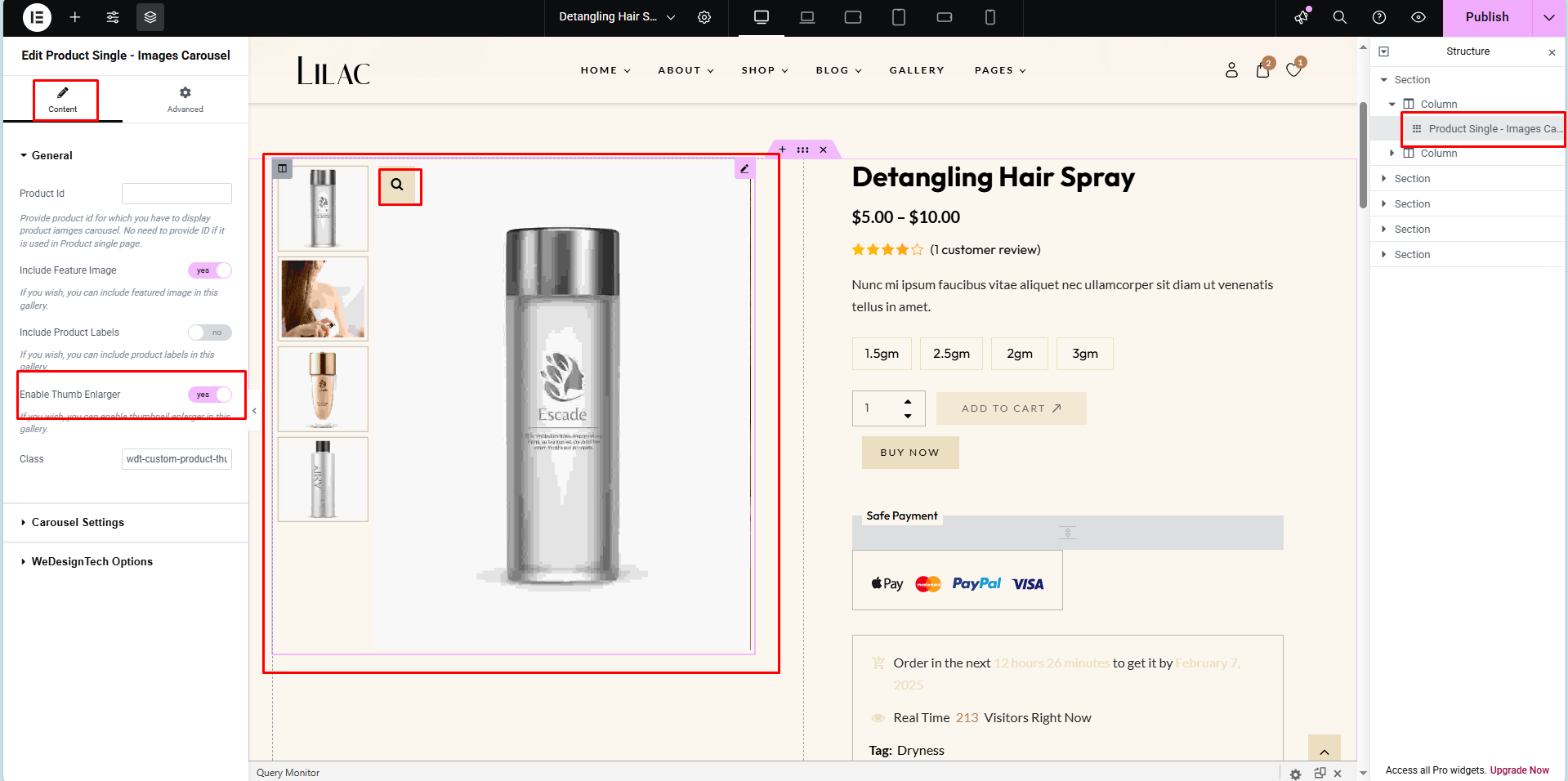1568x781 pixels.
Task: Open What's New megaphone icon
Action: coord(1301,17)
